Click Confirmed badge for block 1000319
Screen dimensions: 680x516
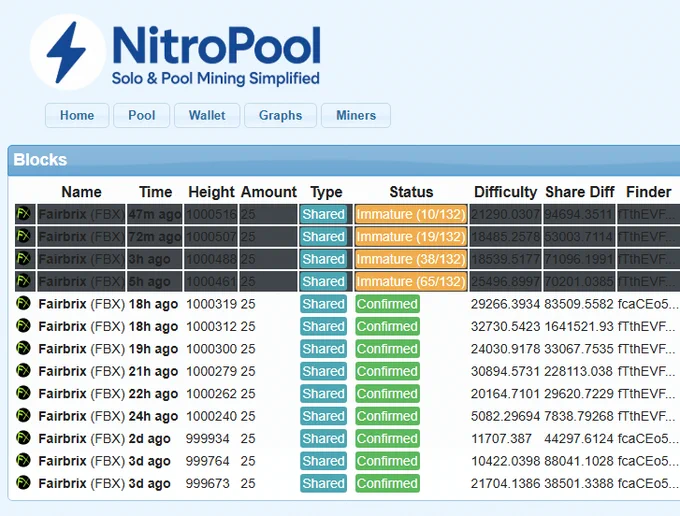coord(387,304)
